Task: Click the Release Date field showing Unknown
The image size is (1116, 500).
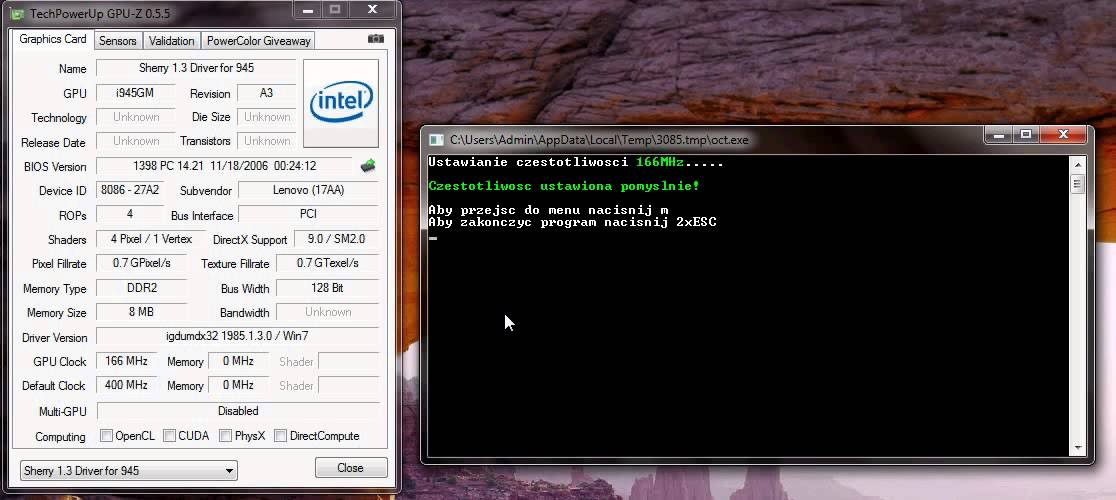Action: [135, 142]
